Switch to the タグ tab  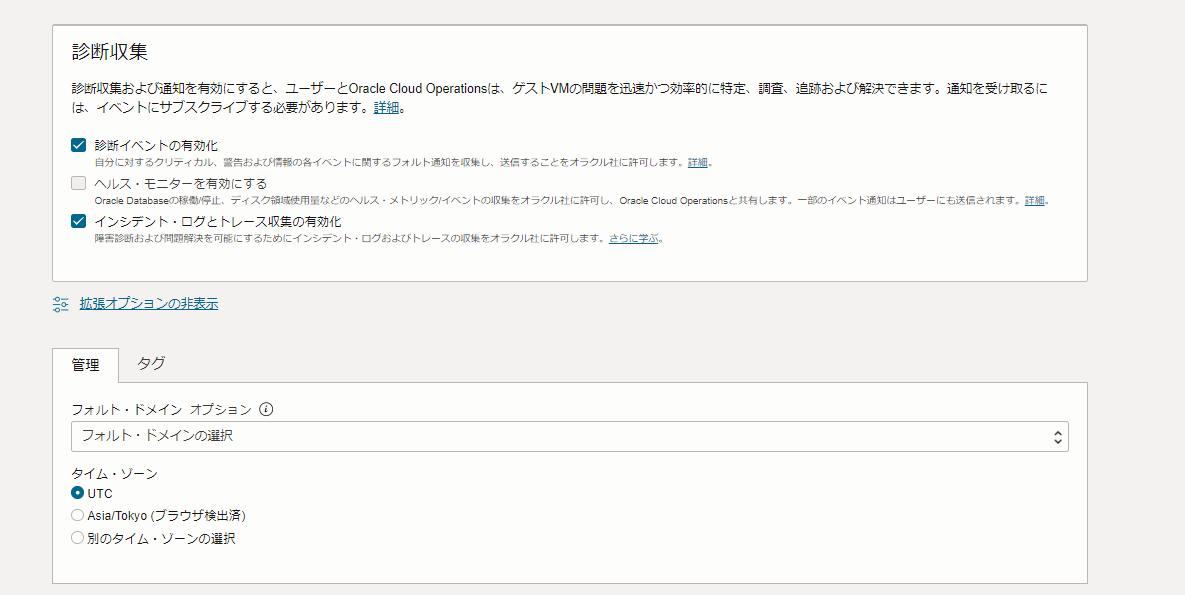click(x=151, y=364)
